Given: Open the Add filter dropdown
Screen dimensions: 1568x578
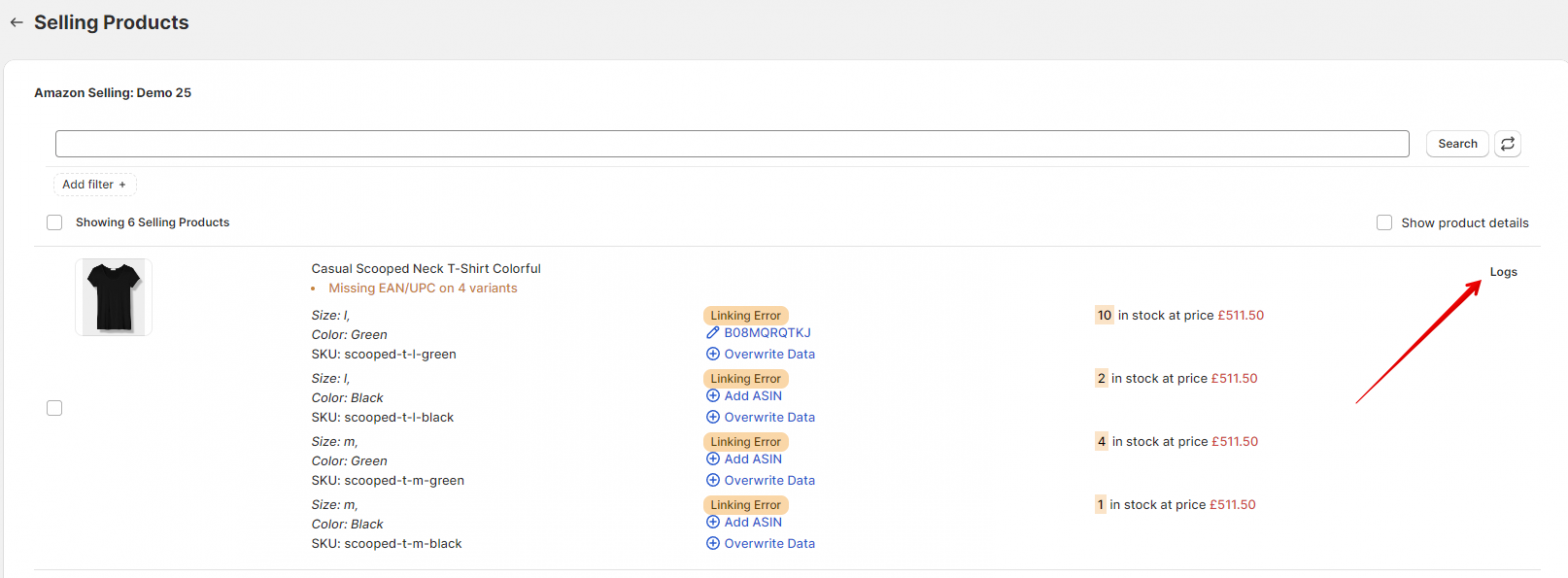Looking at the screenshot, I should pyautogui.click(x=94, y=184).
